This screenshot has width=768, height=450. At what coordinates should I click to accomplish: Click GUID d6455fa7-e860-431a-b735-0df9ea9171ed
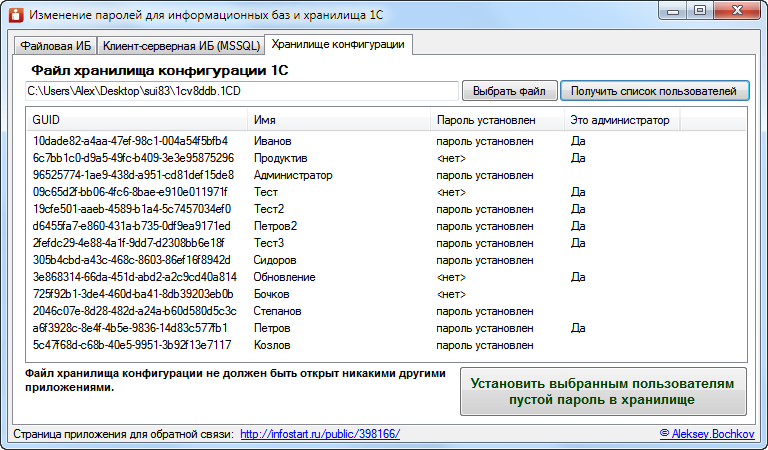[x=131, y=226]
